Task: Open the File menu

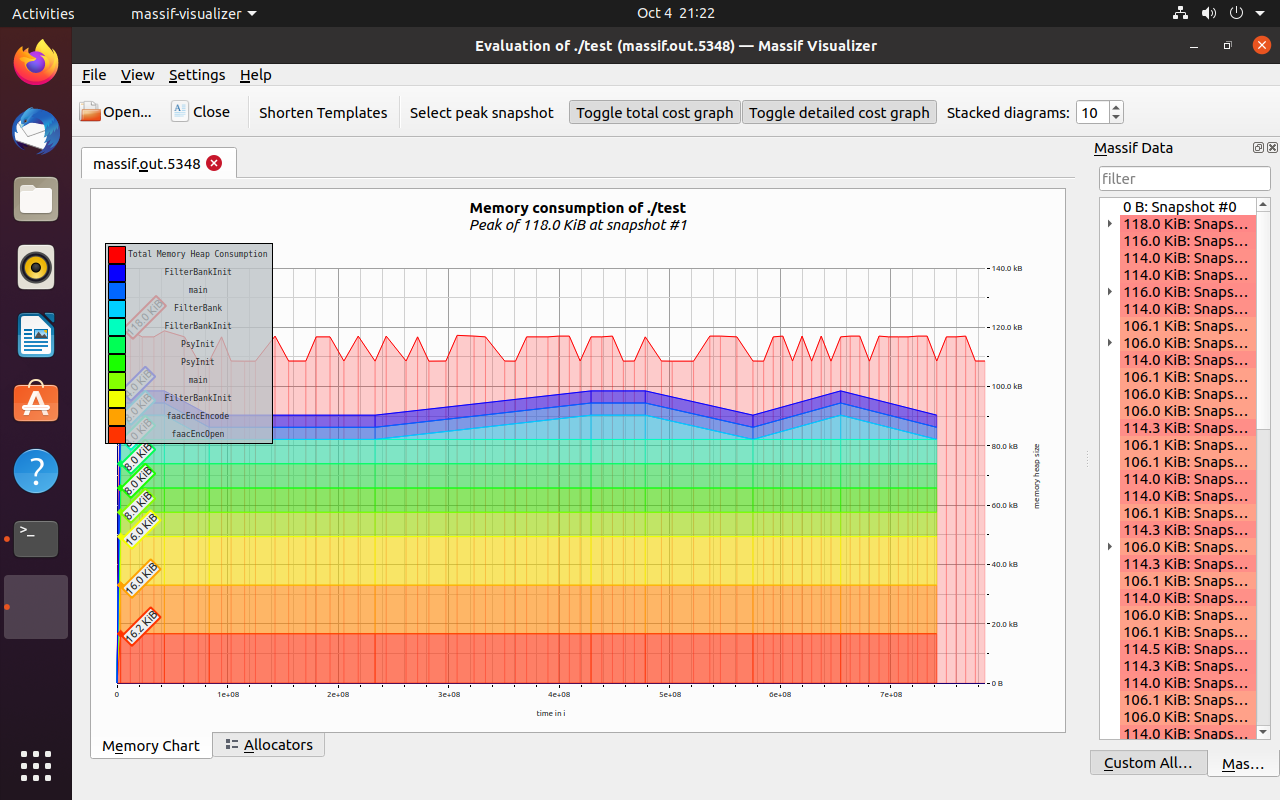Action: tap(94, 75)
